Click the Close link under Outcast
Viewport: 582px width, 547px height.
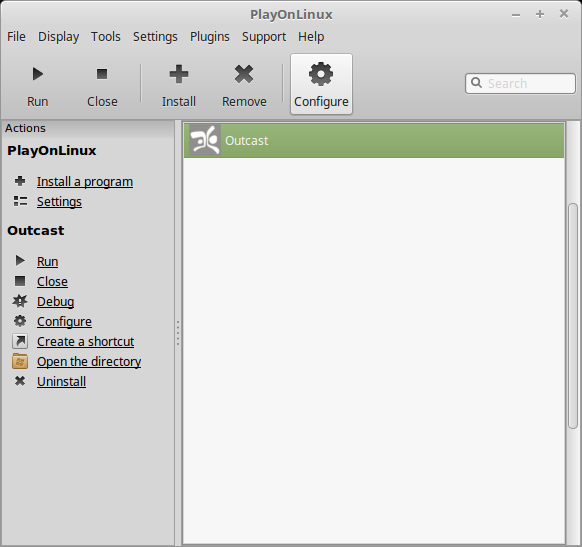pos(52,282)
